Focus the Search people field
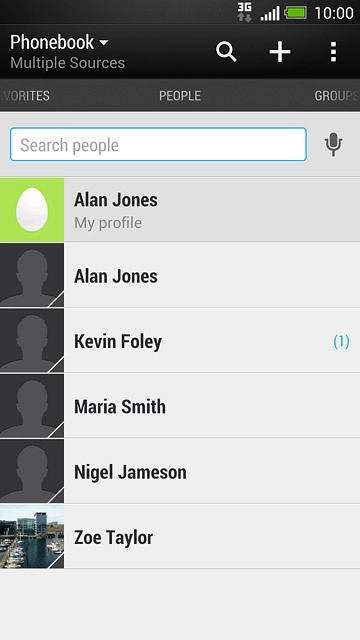 pyautogui.click(x=158, y=144)
